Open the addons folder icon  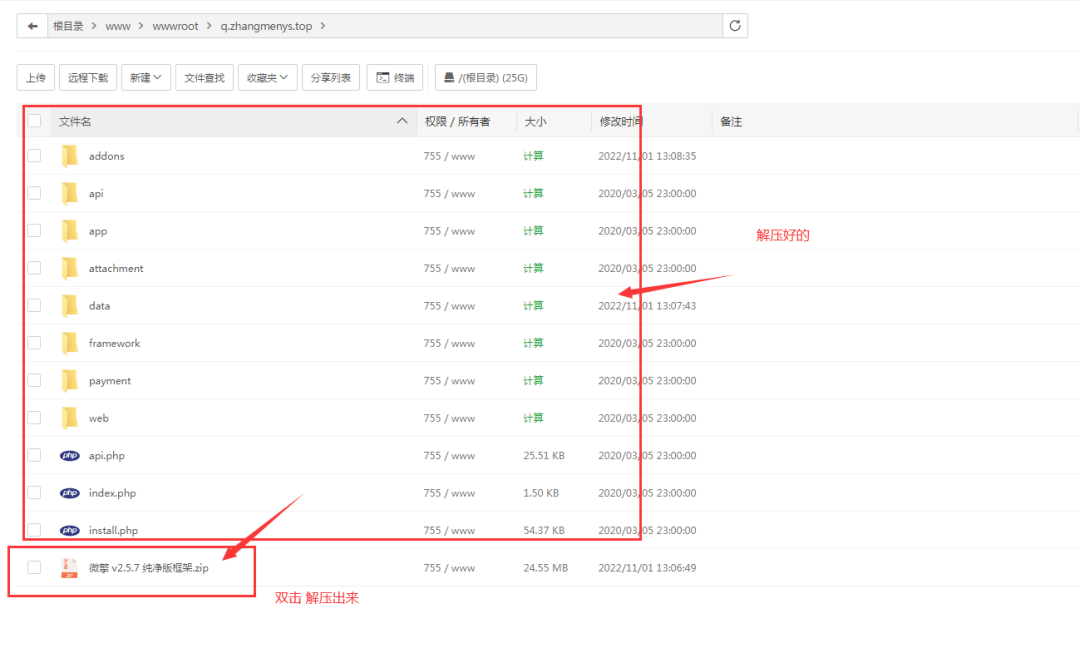coord(69,156)
